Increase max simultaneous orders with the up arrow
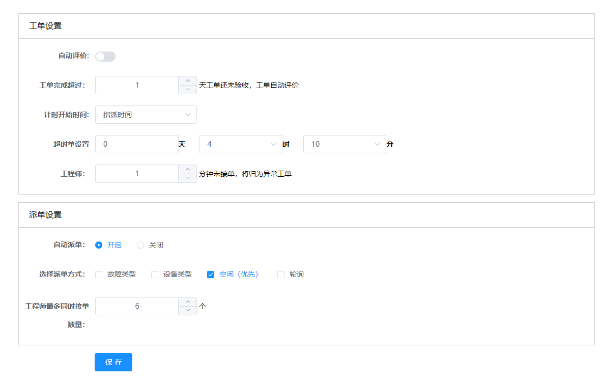 pyautogui.click(x=188, y=302)
